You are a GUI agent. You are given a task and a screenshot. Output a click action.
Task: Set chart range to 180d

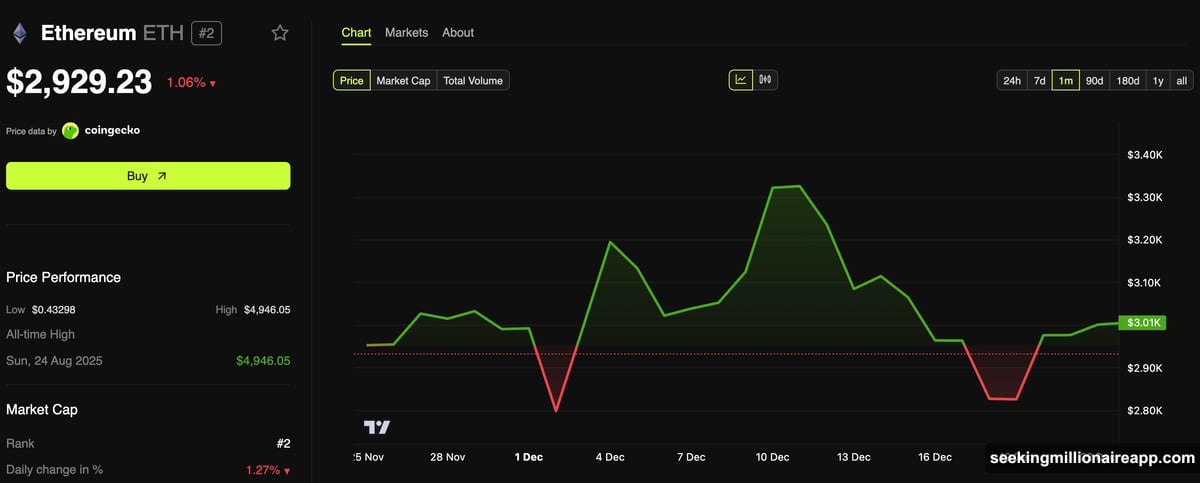click(x=1128, y=80)
